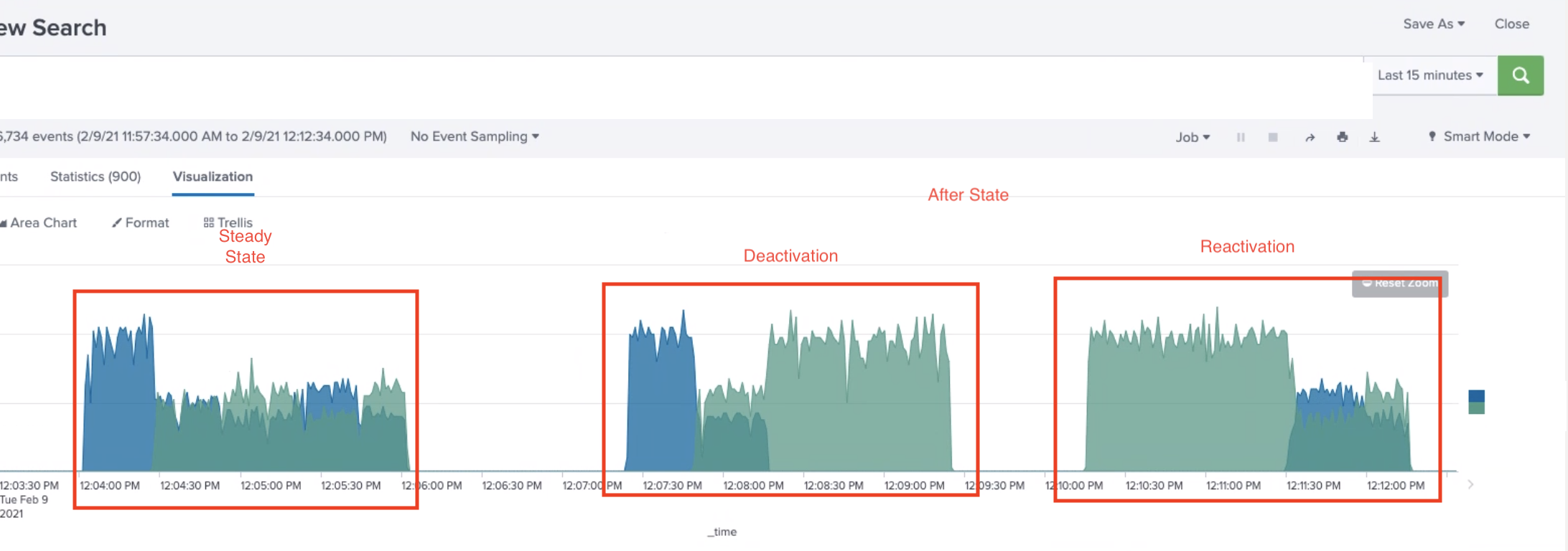Screen dimensions: 1568x551
Task: Click the green legend color swatch
Action: click(1476, 408)
